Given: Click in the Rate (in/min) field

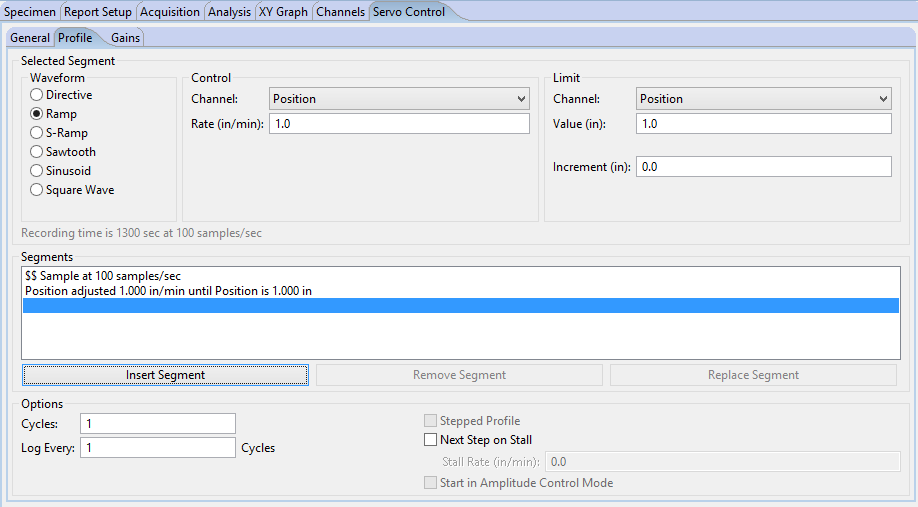Looking at the screenshot, I should [x=399, y=124].
